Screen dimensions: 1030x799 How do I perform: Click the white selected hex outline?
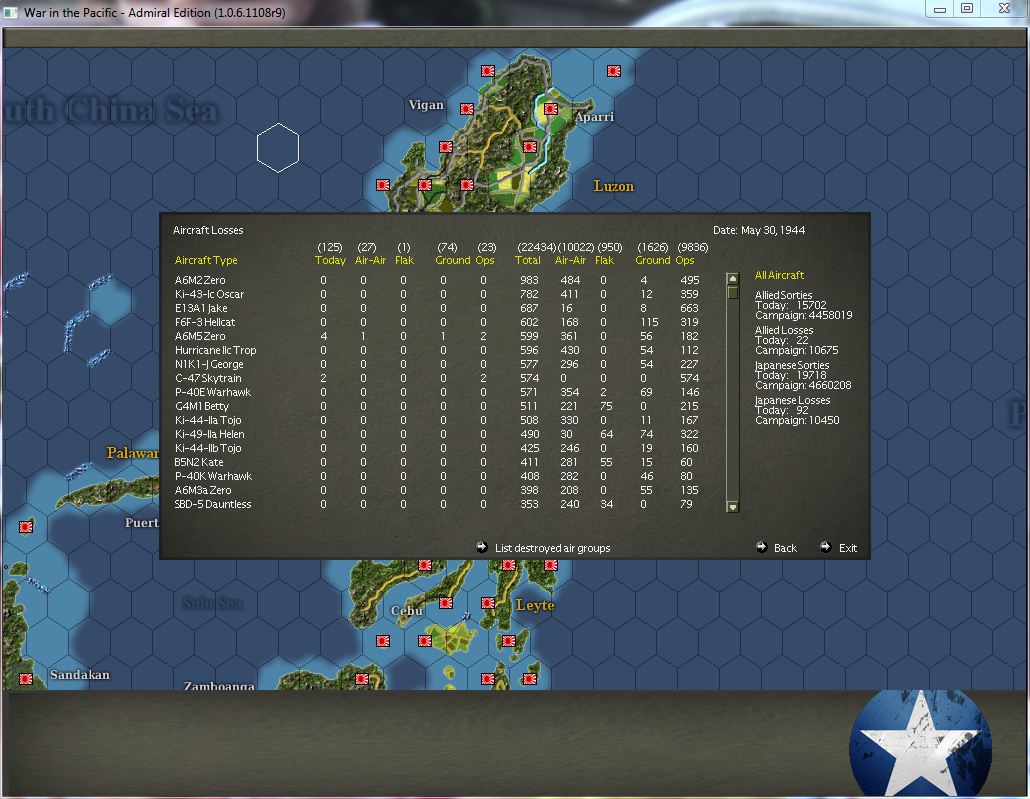pos(278,148)
